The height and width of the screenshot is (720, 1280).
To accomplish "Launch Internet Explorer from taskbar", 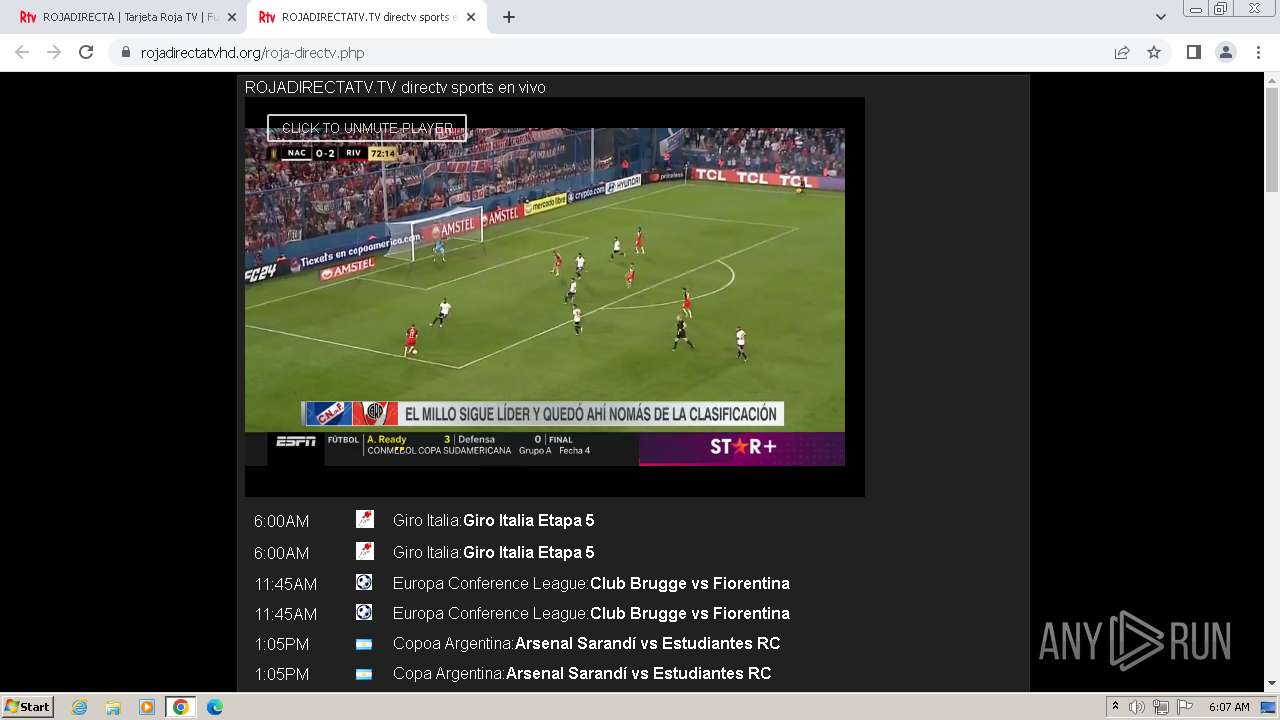I will pyautogui.click(x=80, y=707).
